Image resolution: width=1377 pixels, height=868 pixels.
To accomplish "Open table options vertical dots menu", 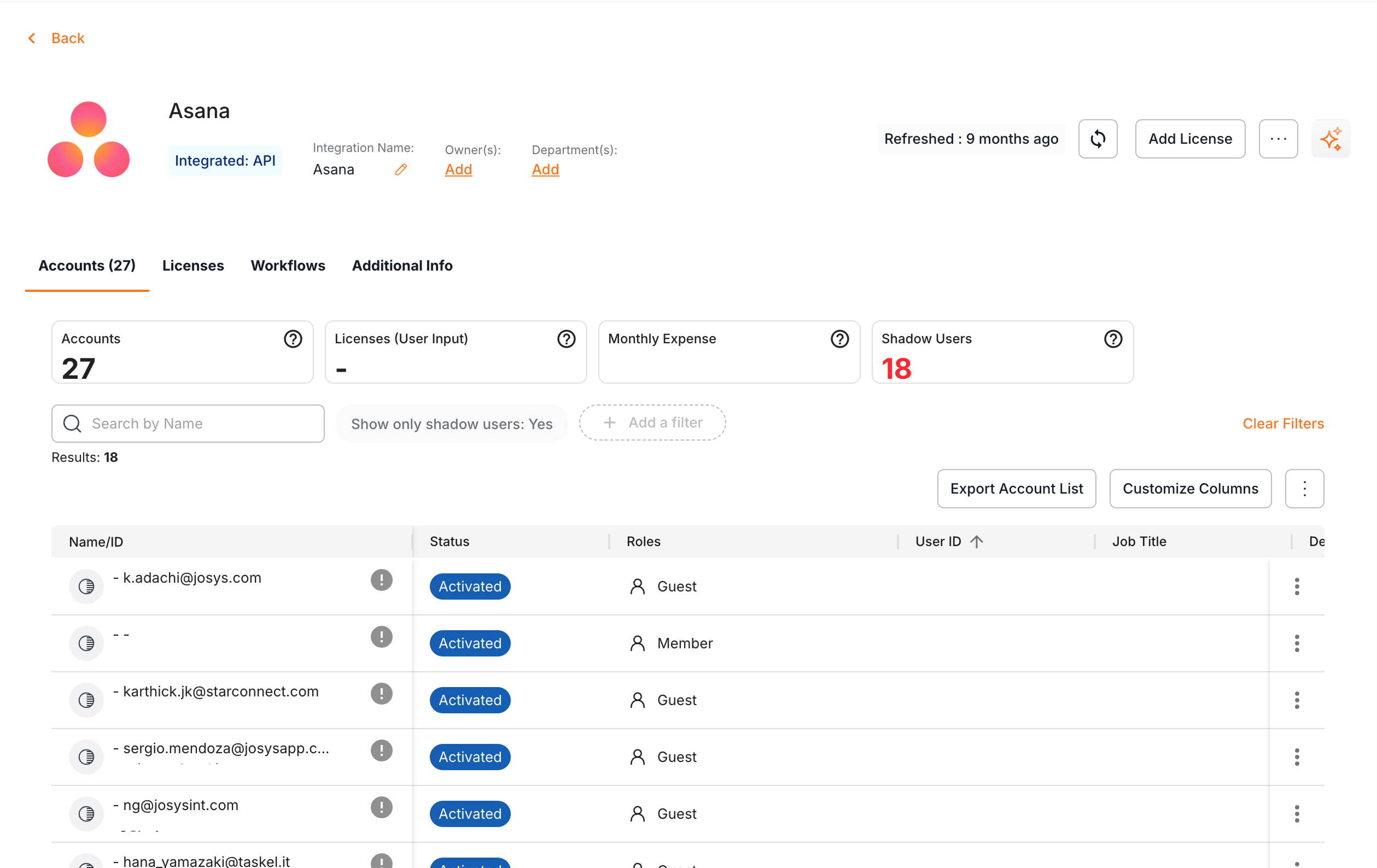I will click(1304, 489).
